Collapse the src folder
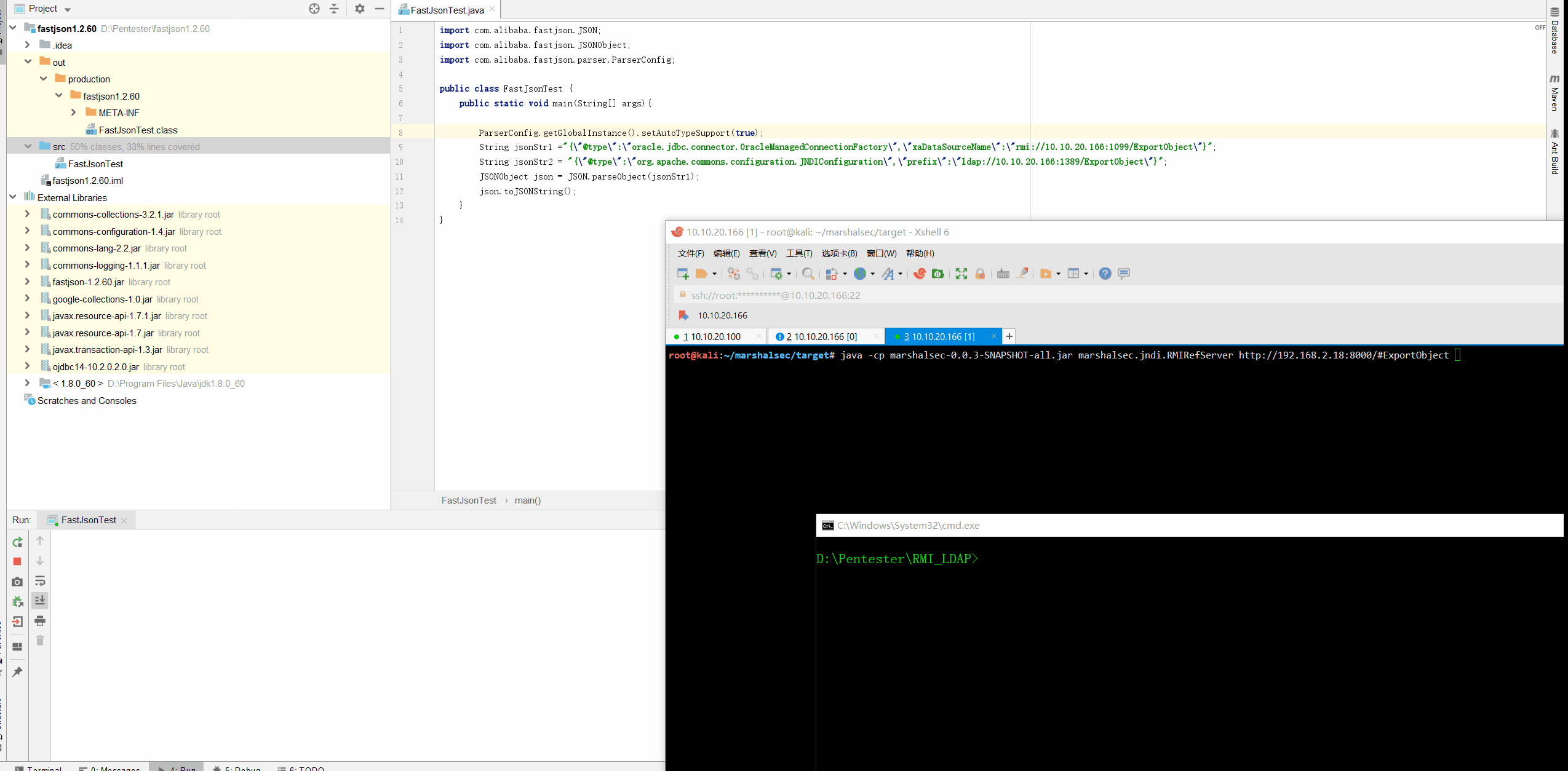The width and height of the screenshot is (1568, 771). [x=28, y=146]
